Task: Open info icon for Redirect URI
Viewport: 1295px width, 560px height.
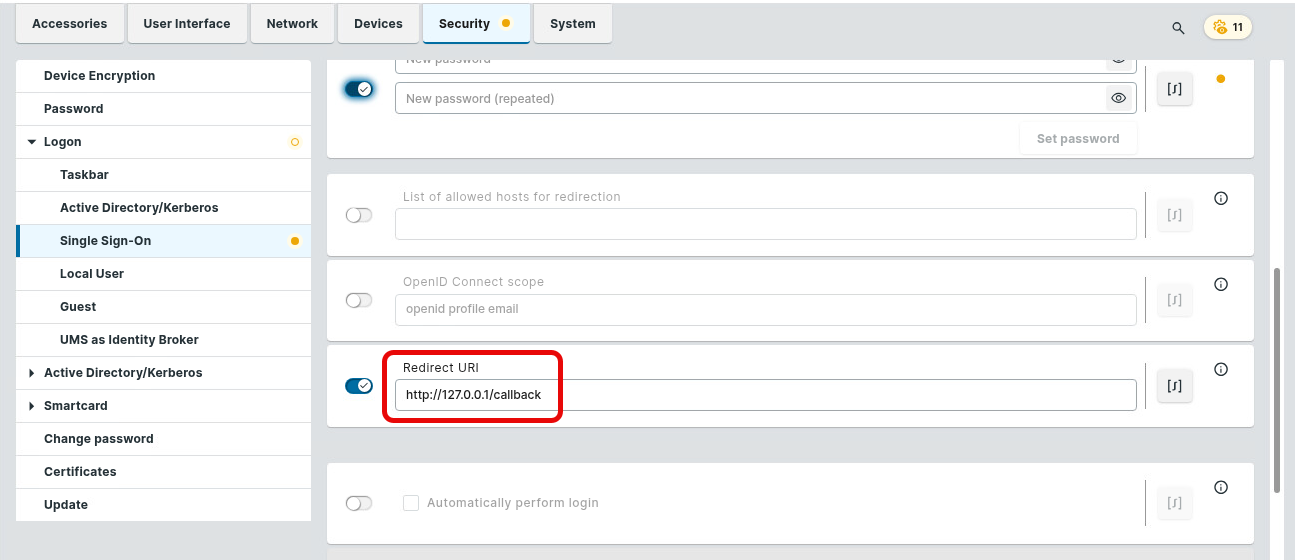Action: [x=1220, y=369]
